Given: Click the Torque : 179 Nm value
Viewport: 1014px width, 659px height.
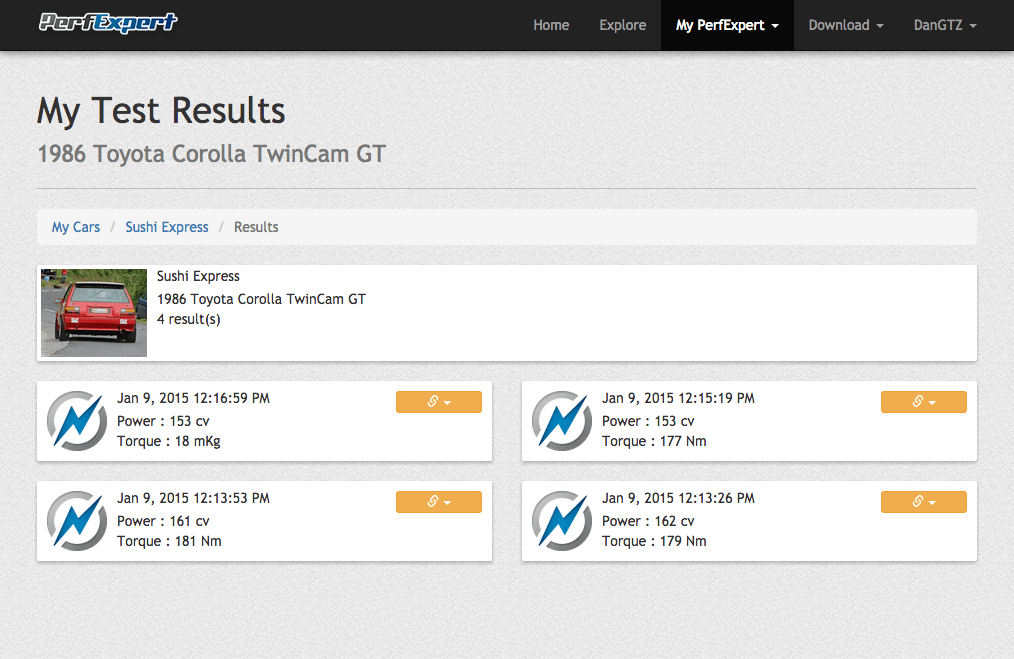Looking at the screenshot, I should pyautogui.click(x=654, y=541).
